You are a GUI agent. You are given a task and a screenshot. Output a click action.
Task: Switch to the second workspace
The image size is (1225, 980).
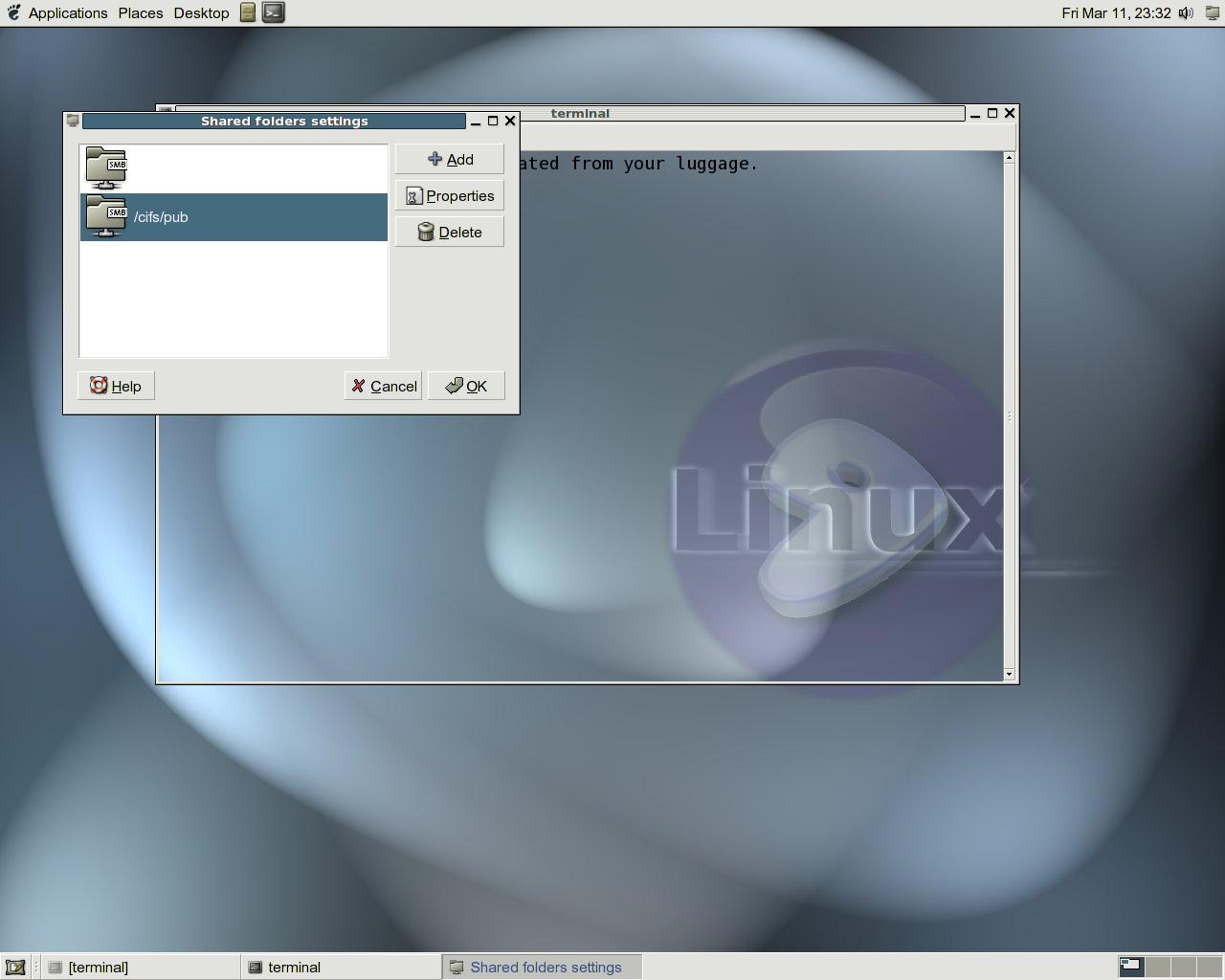pos(1157,967)
